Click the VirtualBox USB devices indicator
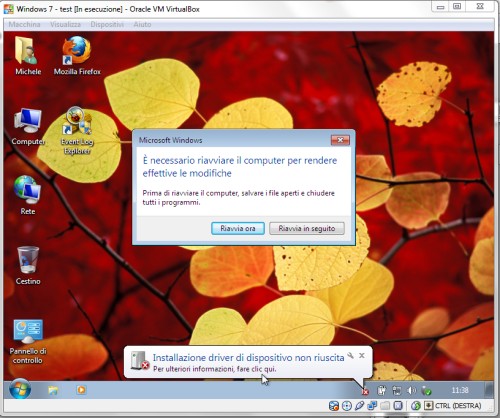 point(359,406)
